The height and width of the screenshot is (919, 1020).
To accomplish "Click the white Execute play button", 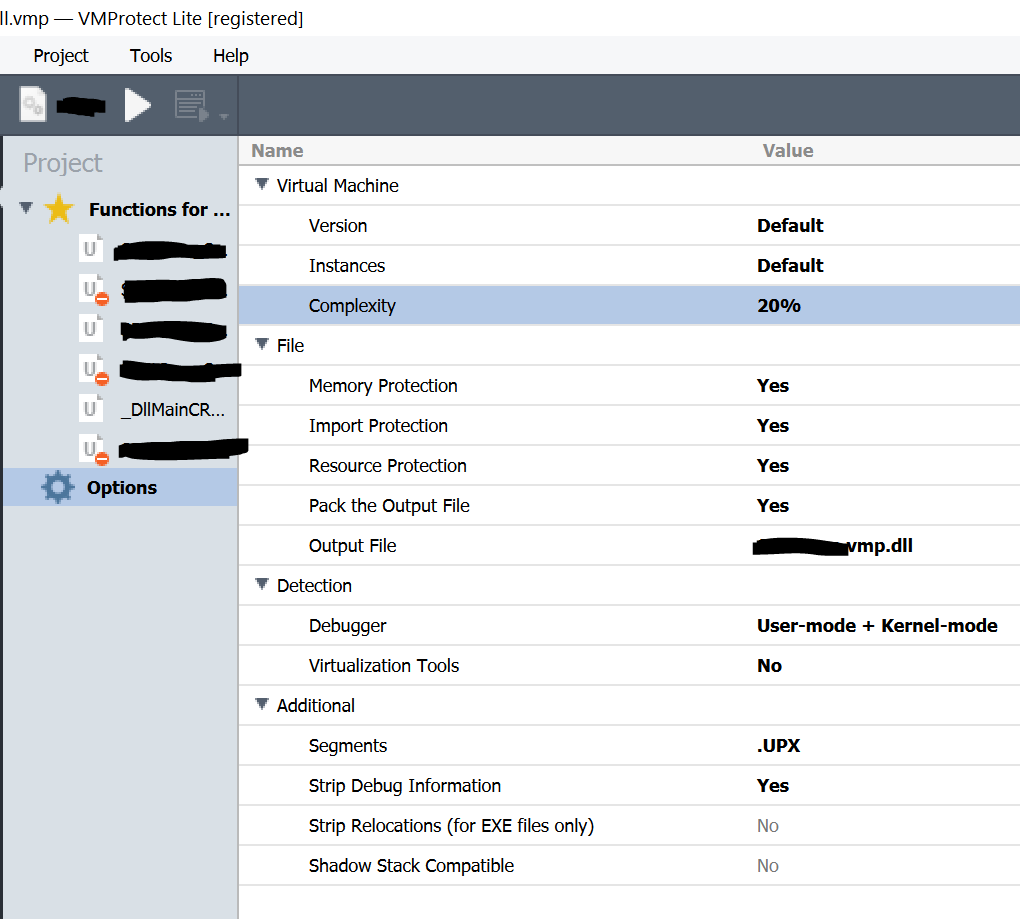I will [138, 105].
